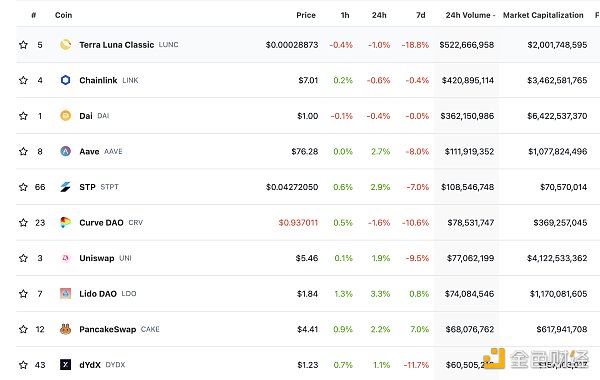Click the Dai coin icon
The image size is (600, 380).
point(65,116)
